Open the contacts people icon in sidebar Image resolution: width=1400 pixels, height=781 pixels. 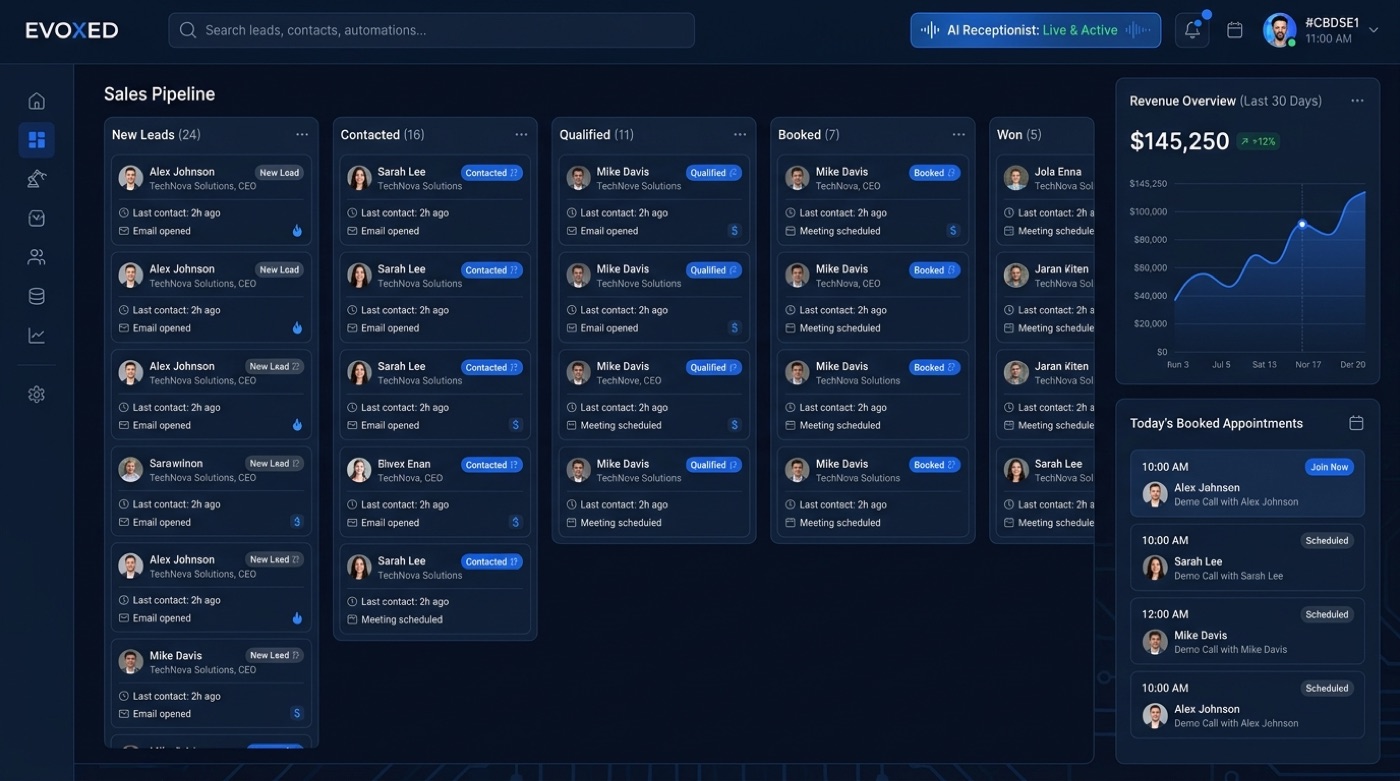pyautogui.click(x=36, y=257)
